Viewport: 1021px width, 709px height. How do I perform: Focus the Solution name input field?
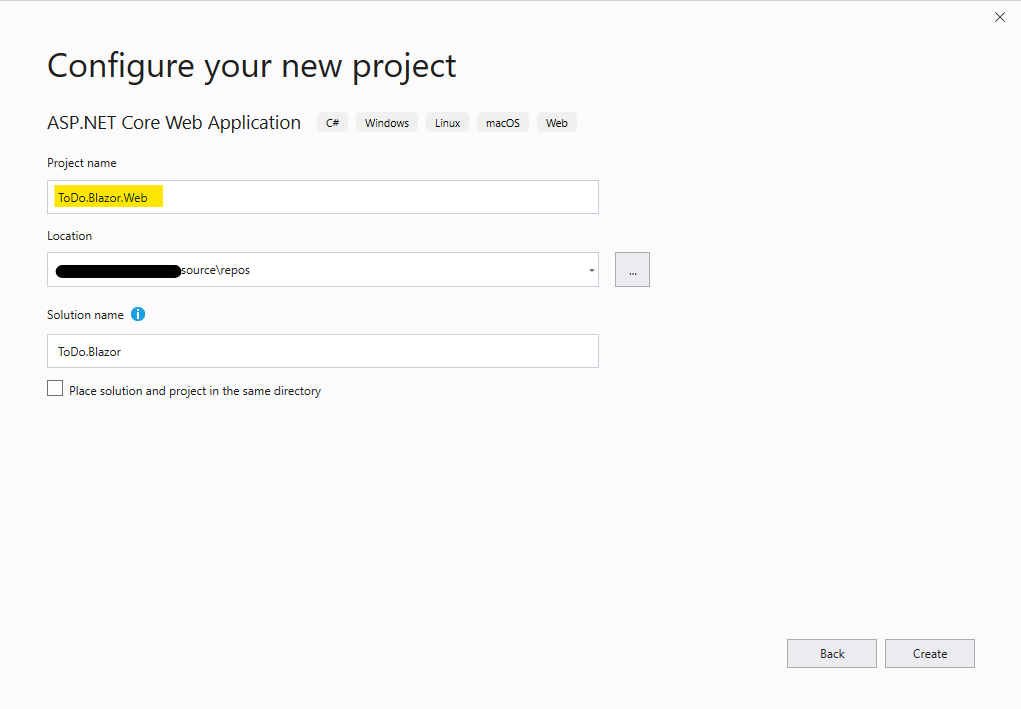click(323, 352)
